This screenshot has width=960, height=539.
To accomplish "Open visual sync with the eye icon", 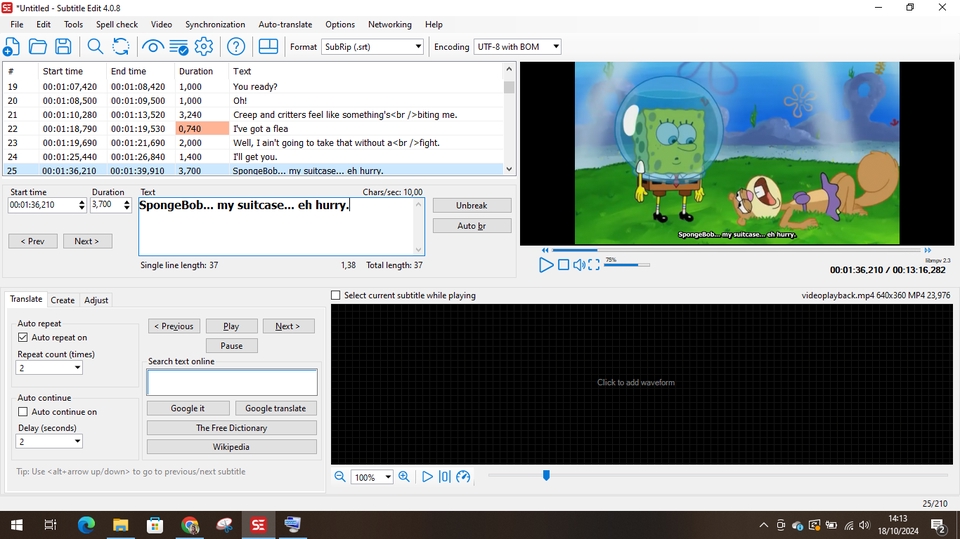I will coord(152,47).
